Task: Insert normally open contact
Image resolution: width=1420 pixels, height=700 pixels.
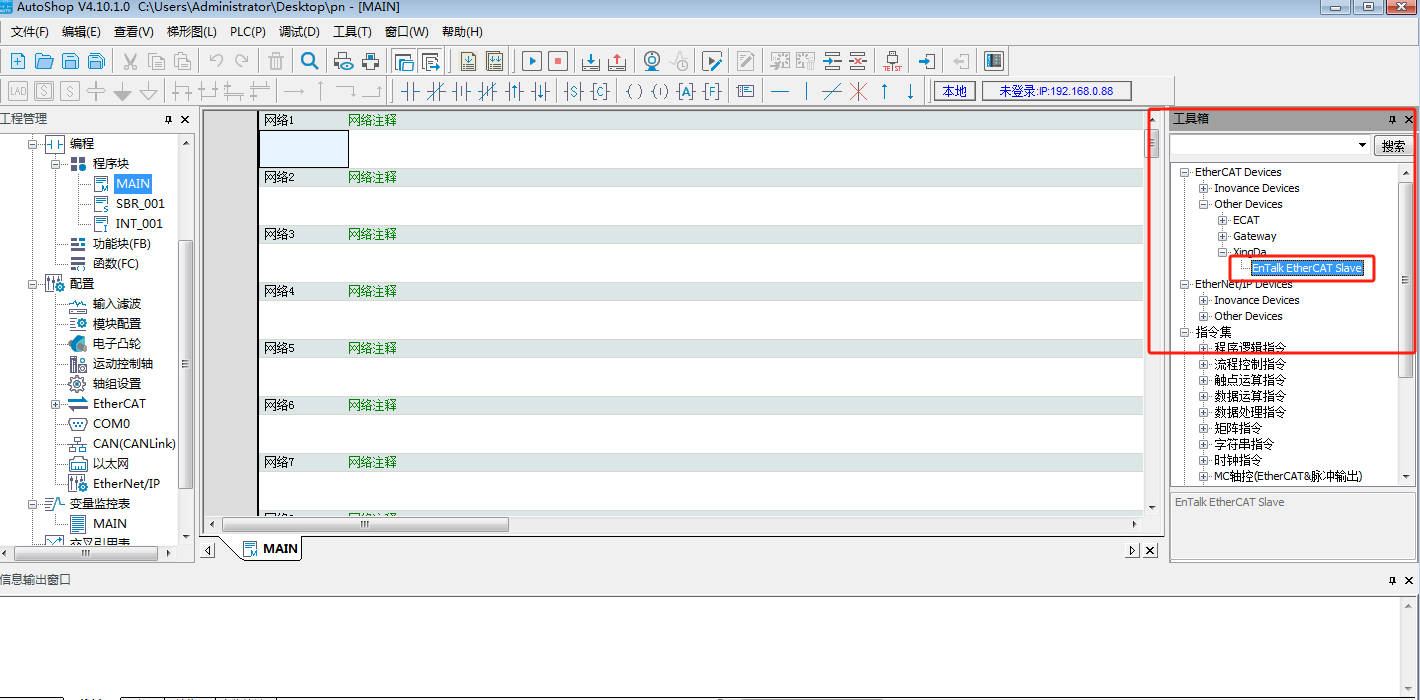Action: click(410, 91)
